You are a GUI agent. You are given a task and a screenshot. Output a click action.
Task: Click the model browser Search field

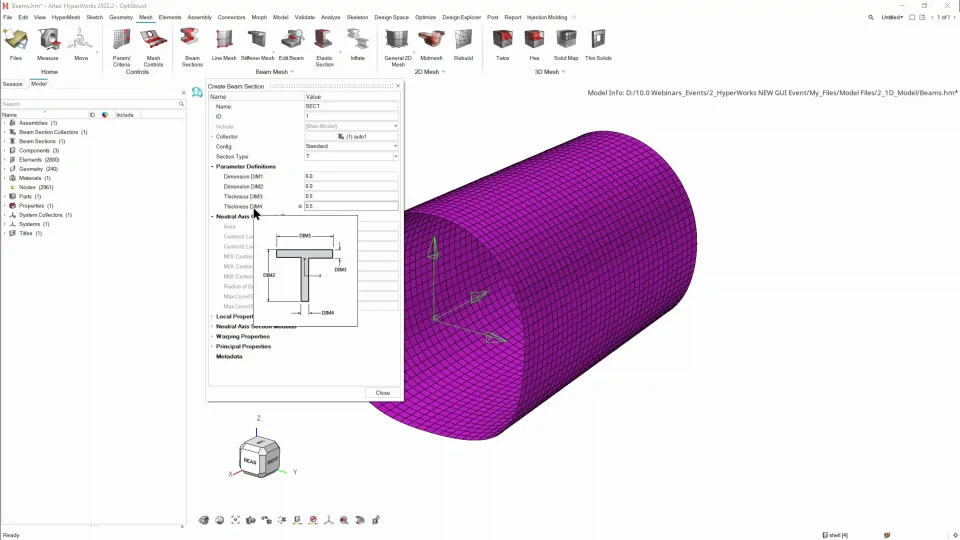93,104
